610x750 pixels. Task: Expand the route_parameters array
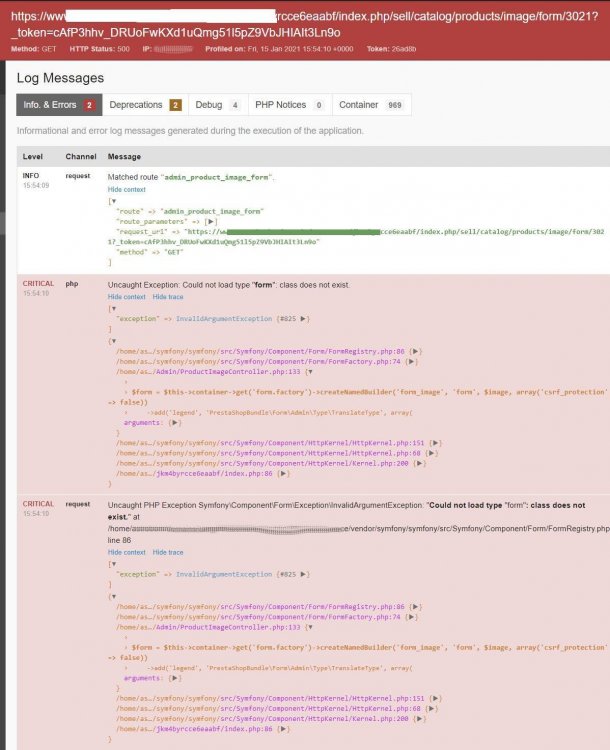[211, 221]
